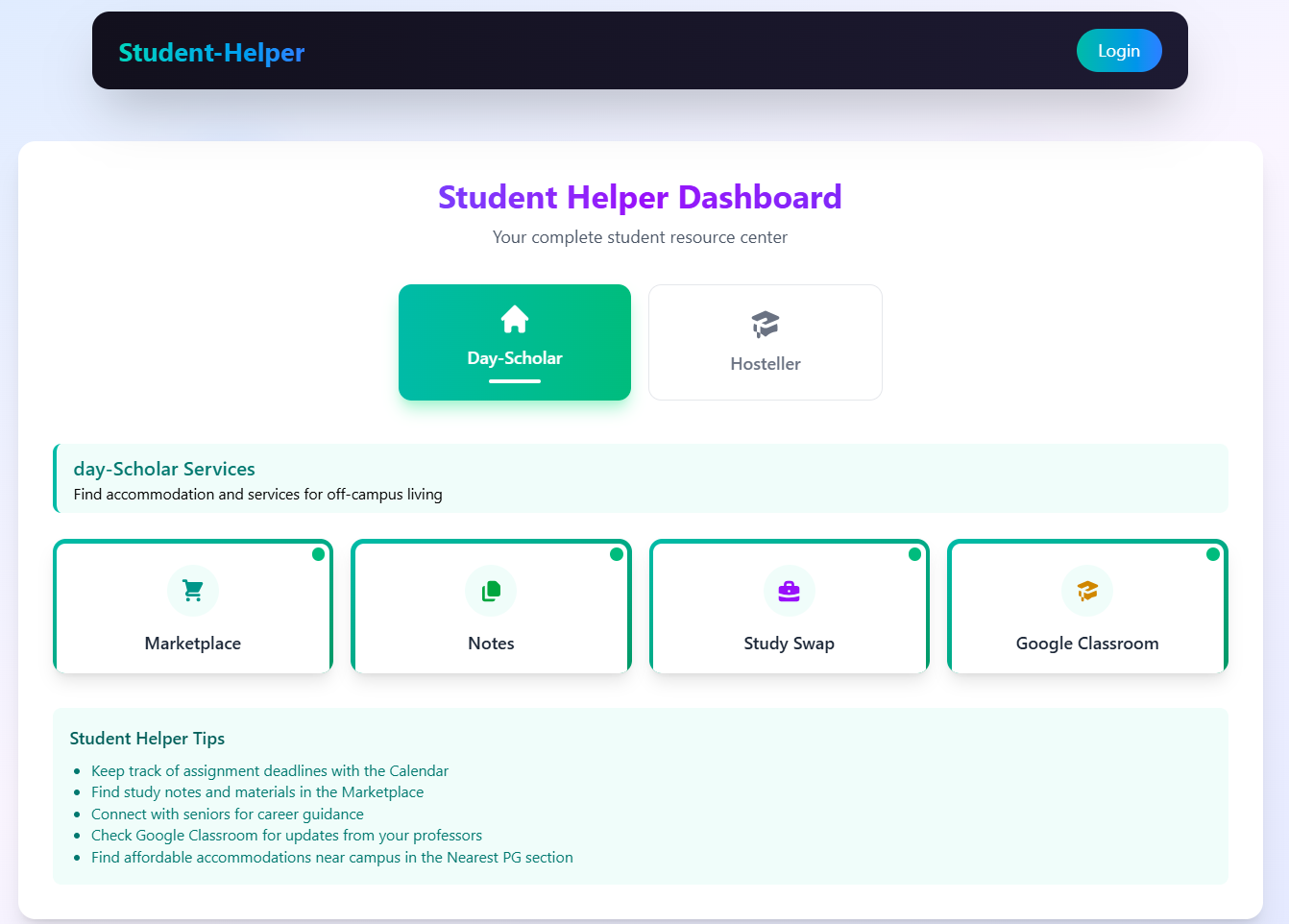This screenshot has height=924, width=1289.
Task: Click the house icon on Day-Scholar
Action: point(515,319)
